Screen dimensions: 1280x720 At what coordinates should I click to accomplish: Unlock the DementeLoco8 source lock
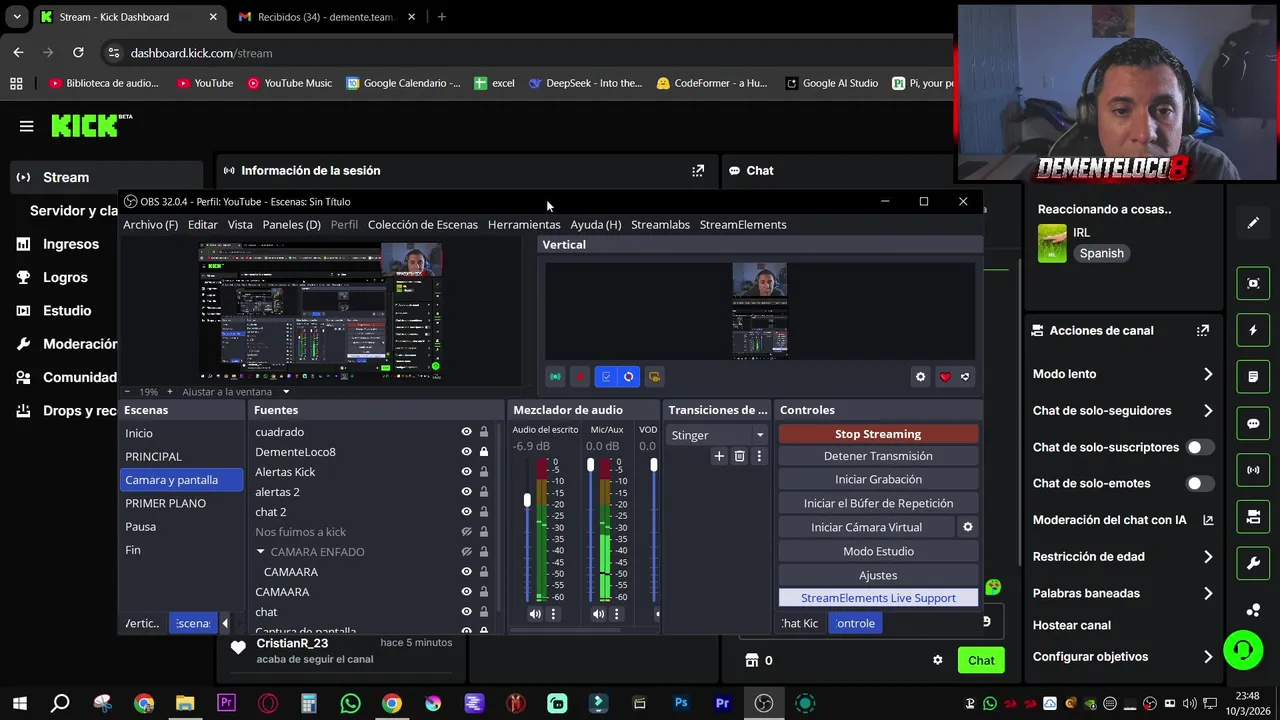[x=484, y=452]
